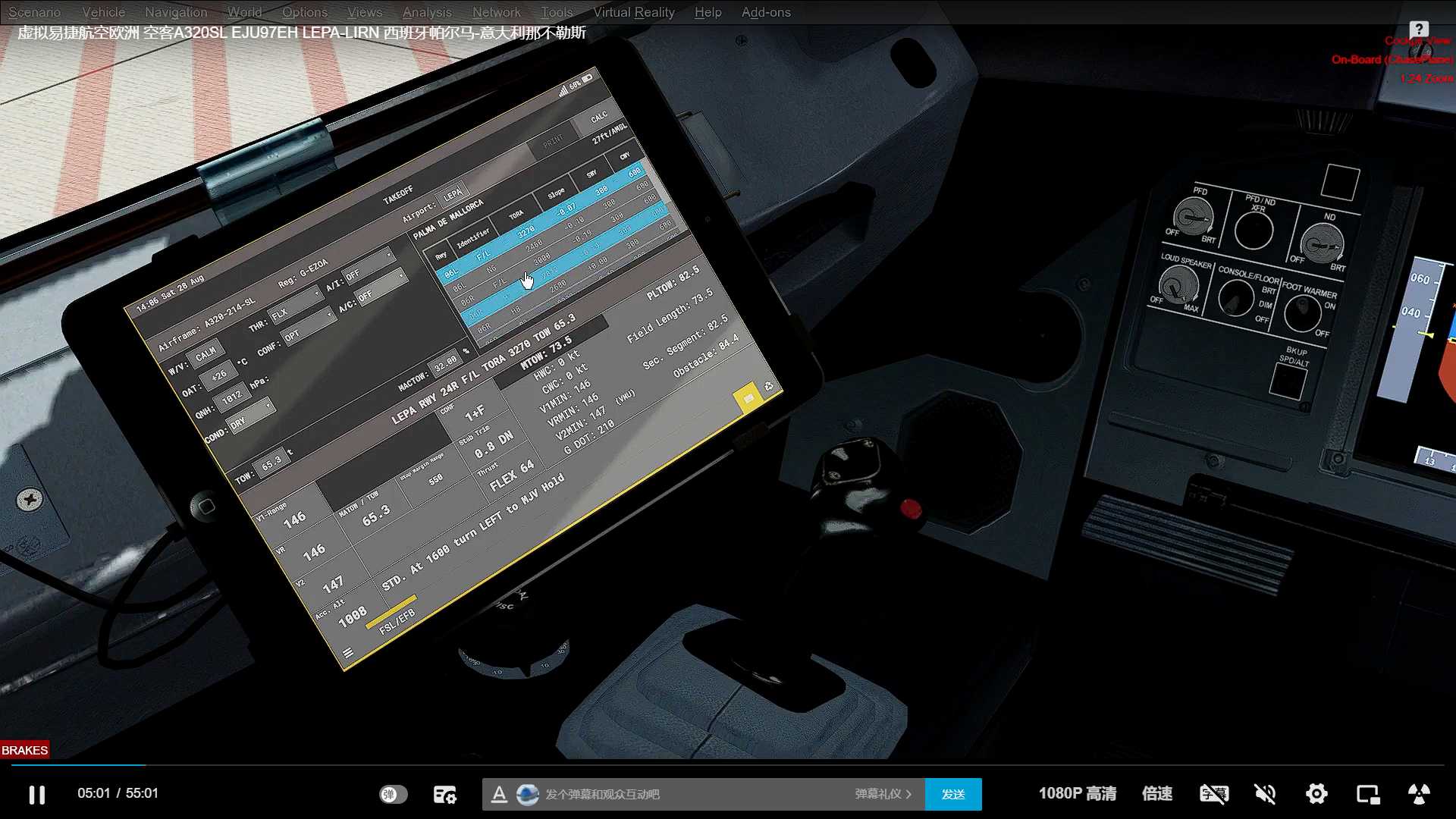The image size is (1456, 819).
Task: Open the Add-ons menu
Action: 766,12
